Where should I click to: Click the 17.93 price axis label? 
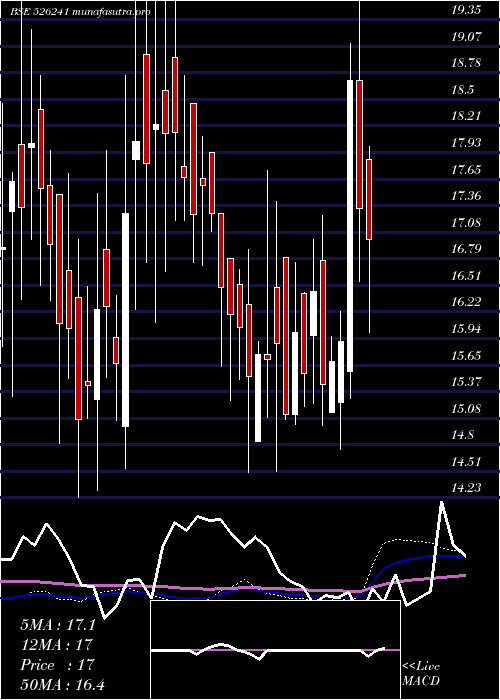[466, 143]
